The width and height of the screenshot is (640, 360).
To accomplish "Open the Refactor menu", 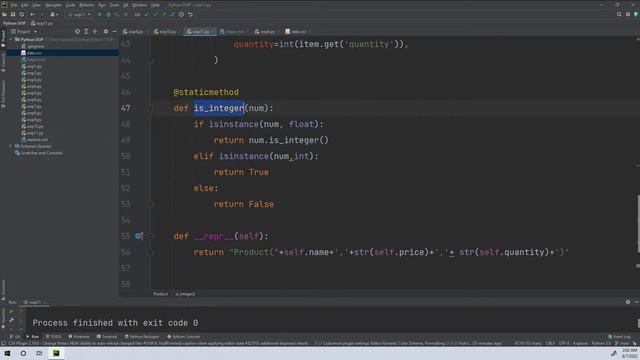I will pyautogui.click(x=87, y=5).
